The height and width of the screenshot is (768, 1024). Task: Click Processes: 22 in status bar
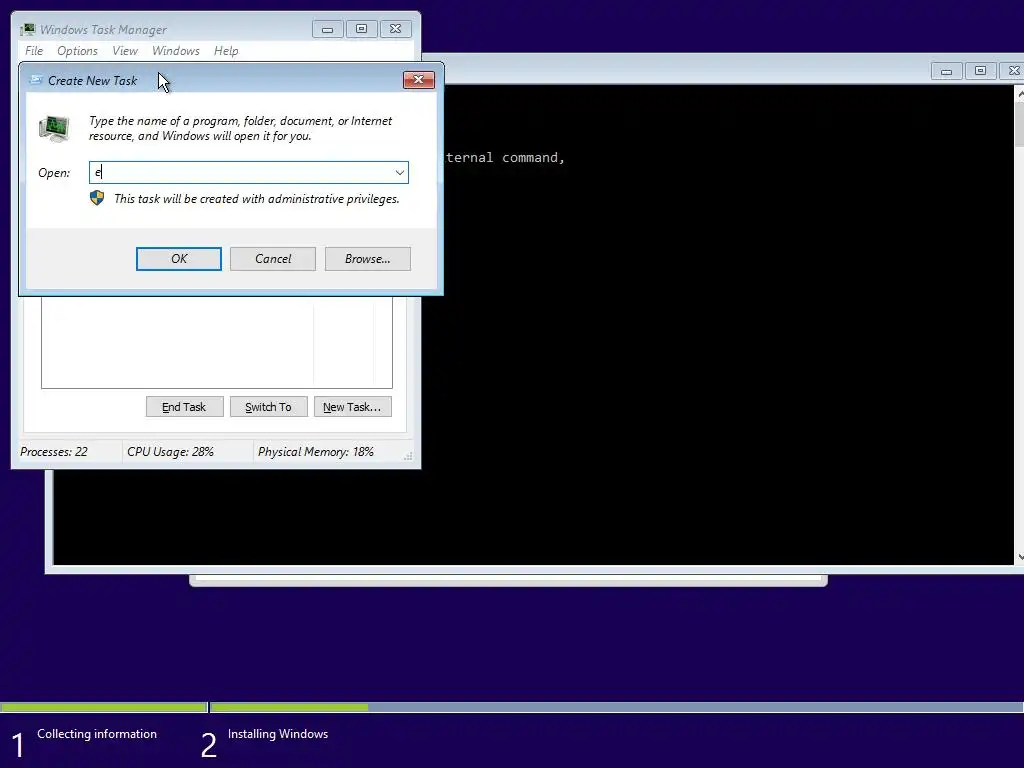[x=54, y=452]
